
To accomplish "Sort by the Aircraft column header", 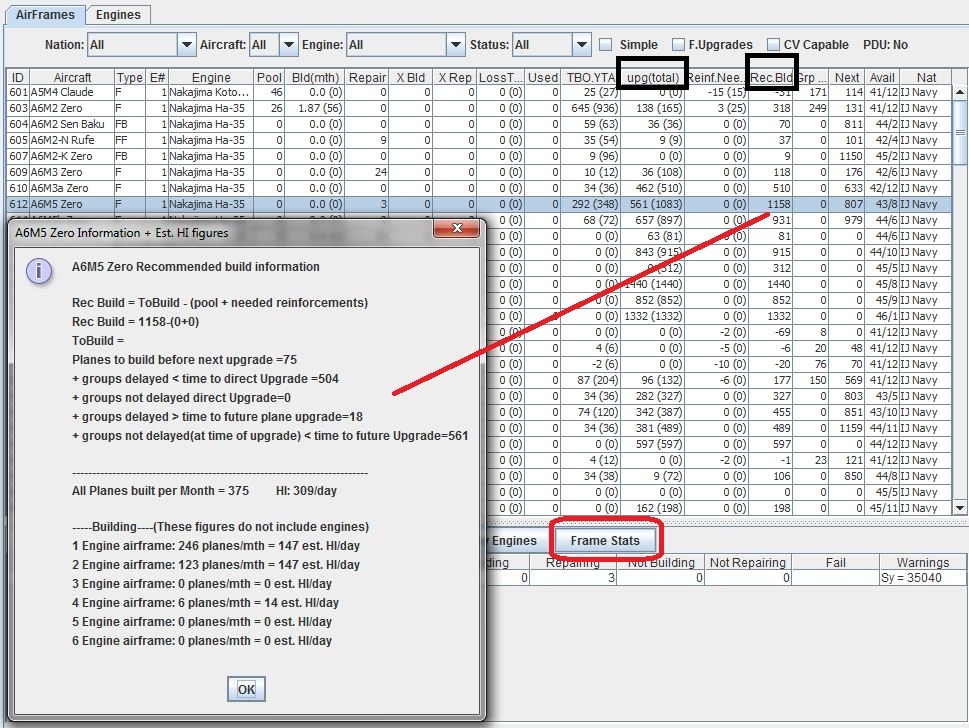I will point(72,77).
